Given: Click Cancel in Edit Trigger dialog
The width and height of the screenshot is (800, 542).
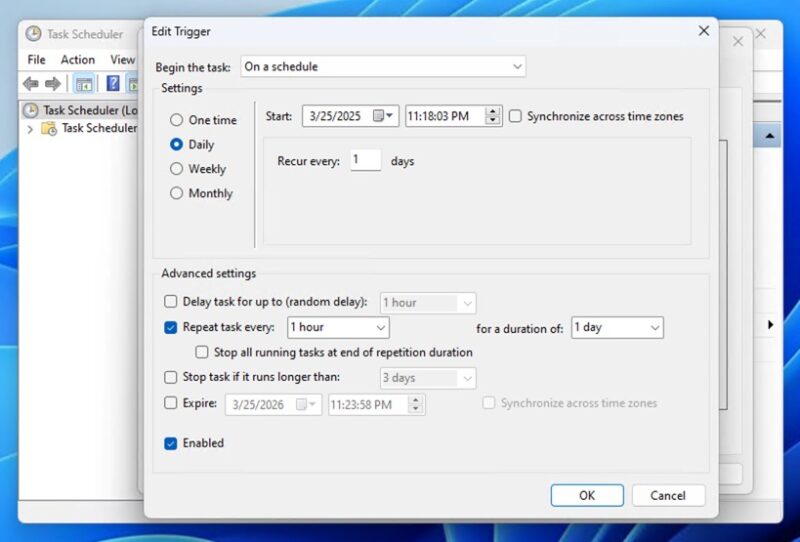Looking at the screenshot, I should point(668,495).
